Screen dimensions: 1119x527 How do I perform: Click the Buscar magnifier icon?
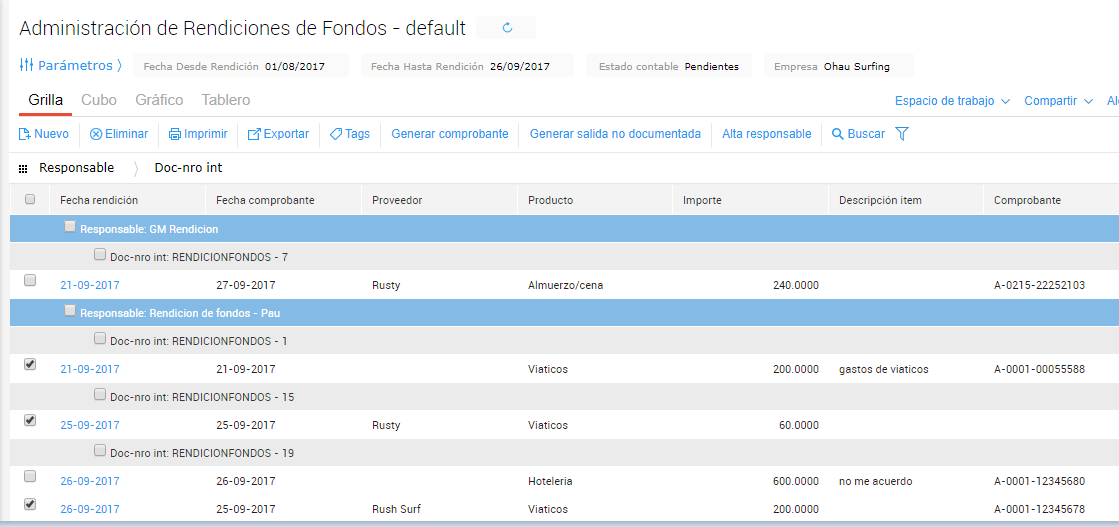(x=838, y=134)
